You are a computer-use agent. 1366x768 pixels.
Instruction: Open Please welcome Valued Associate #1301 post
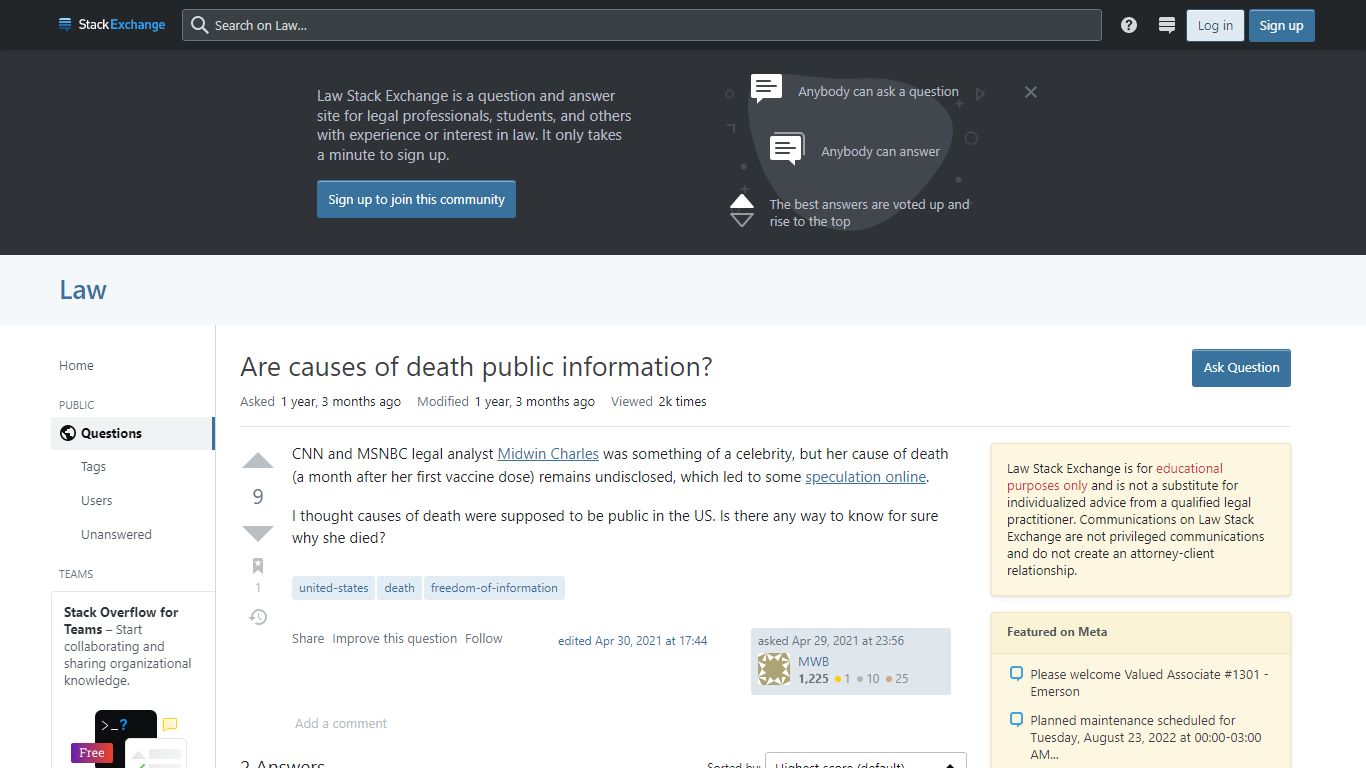tap(1149, 683)
